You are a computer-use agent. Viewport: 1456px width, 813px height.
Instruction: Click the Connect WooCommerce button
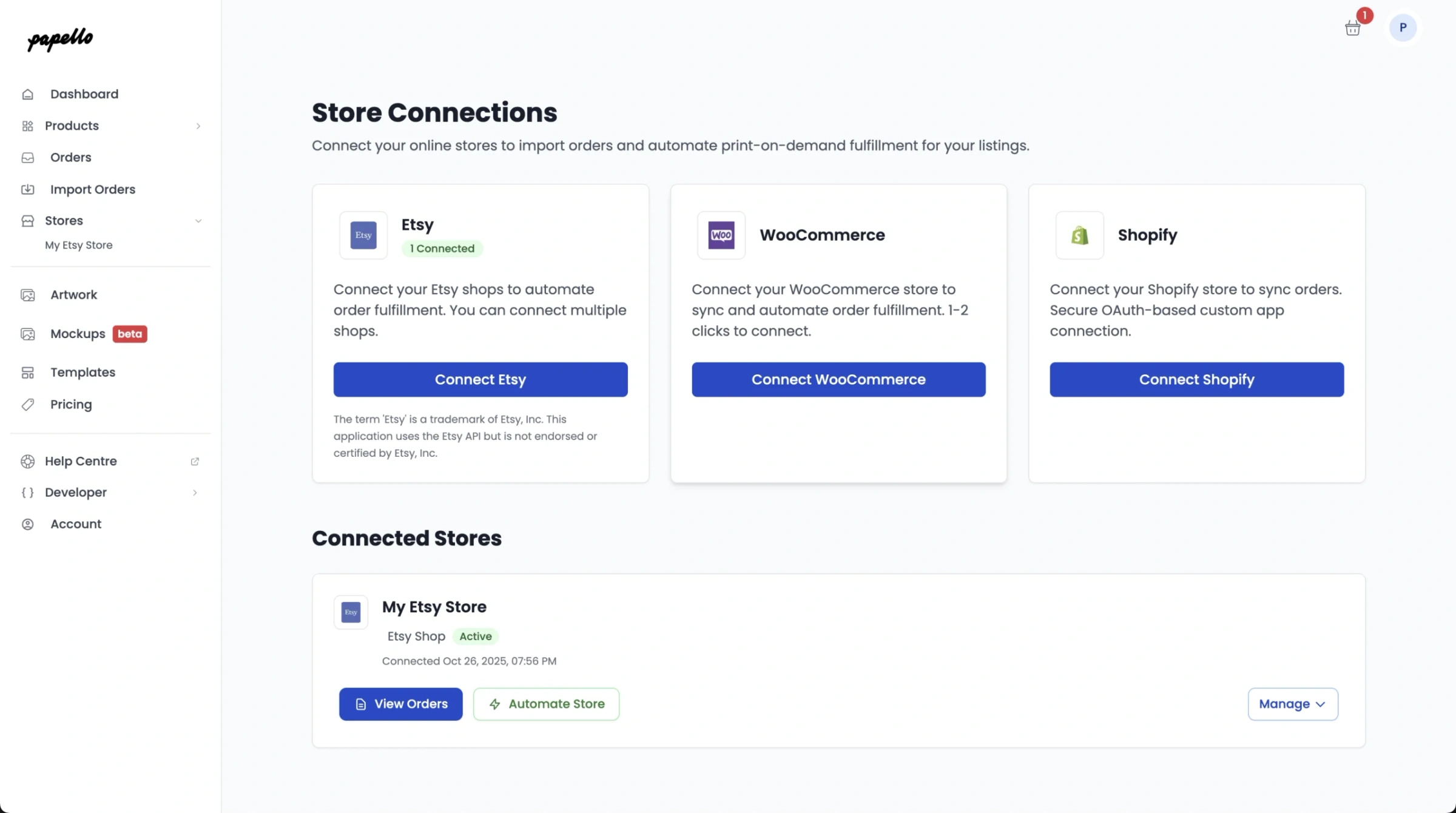[838, 379]
